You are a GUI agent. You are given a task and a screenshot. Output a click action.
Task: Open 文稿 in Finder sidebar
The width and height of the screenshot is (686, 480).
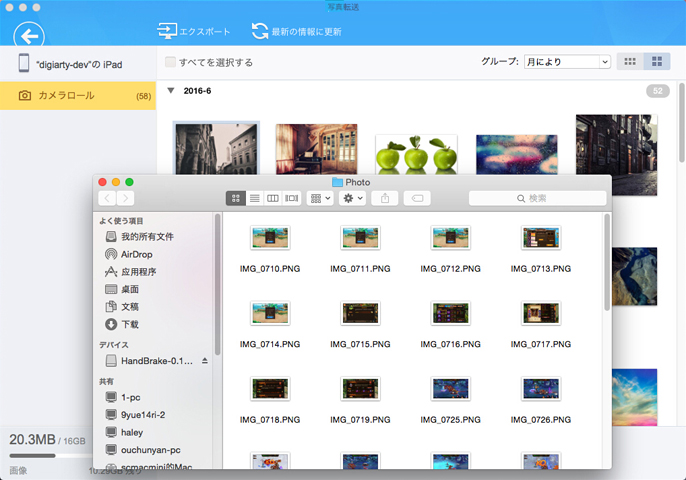coord(122,307)
